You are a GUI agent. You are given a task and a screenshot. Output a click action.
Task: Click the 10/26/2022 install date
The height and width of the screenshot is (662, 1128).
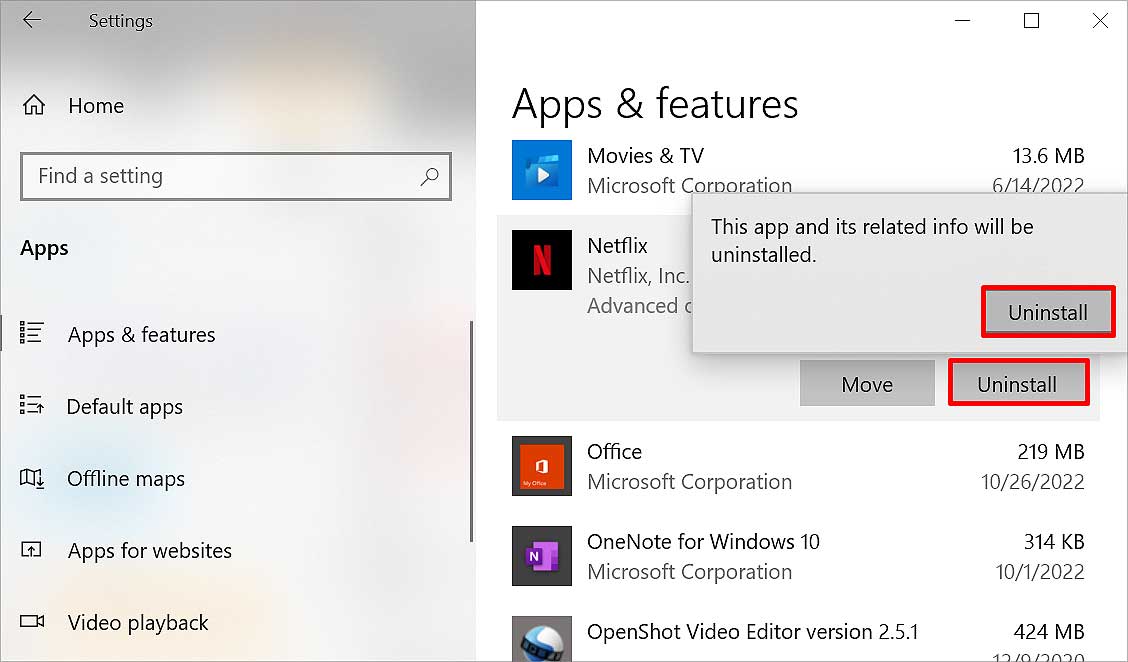click(x=1033, y=481)
